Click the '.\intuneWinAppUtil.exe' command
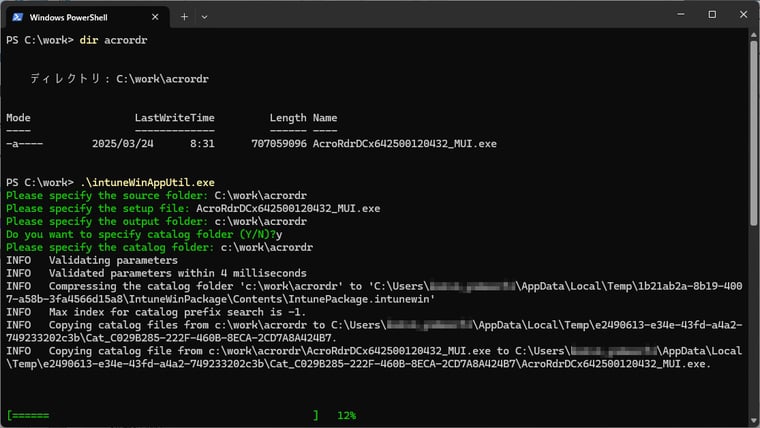Viewport: 760px width, 428px height. click(147, 183)
